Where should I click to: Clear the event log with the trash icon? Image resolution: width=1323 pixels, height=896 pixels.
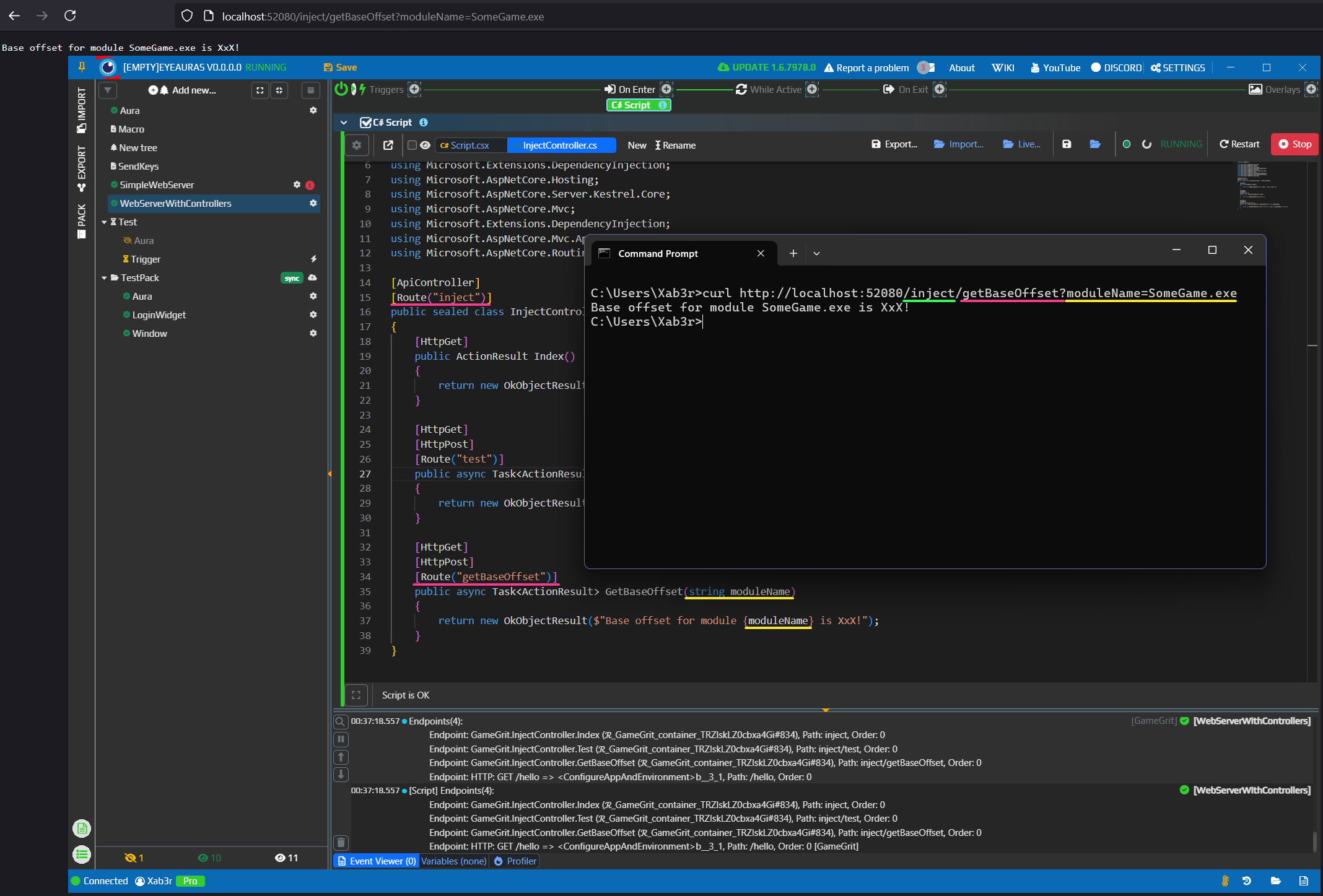click(341, 842)
